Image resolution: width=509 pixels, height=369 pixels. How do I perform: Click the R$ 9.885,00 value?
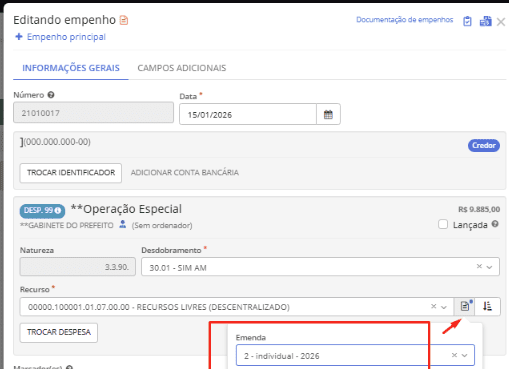pyautogui.click(x=479, y=209)
